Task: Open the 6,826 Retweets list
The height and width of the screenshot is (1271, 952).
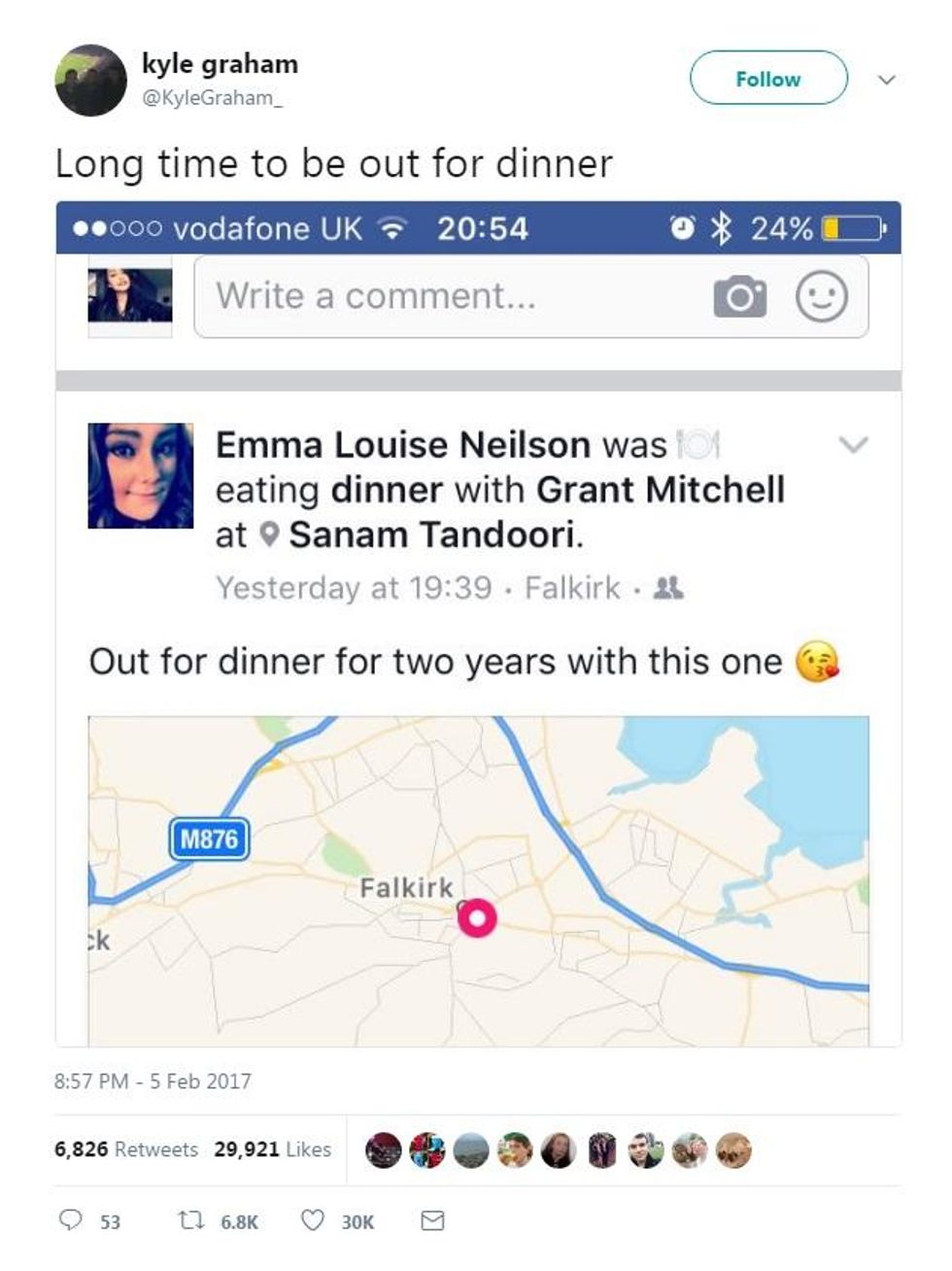Action: coord(126,1149)
